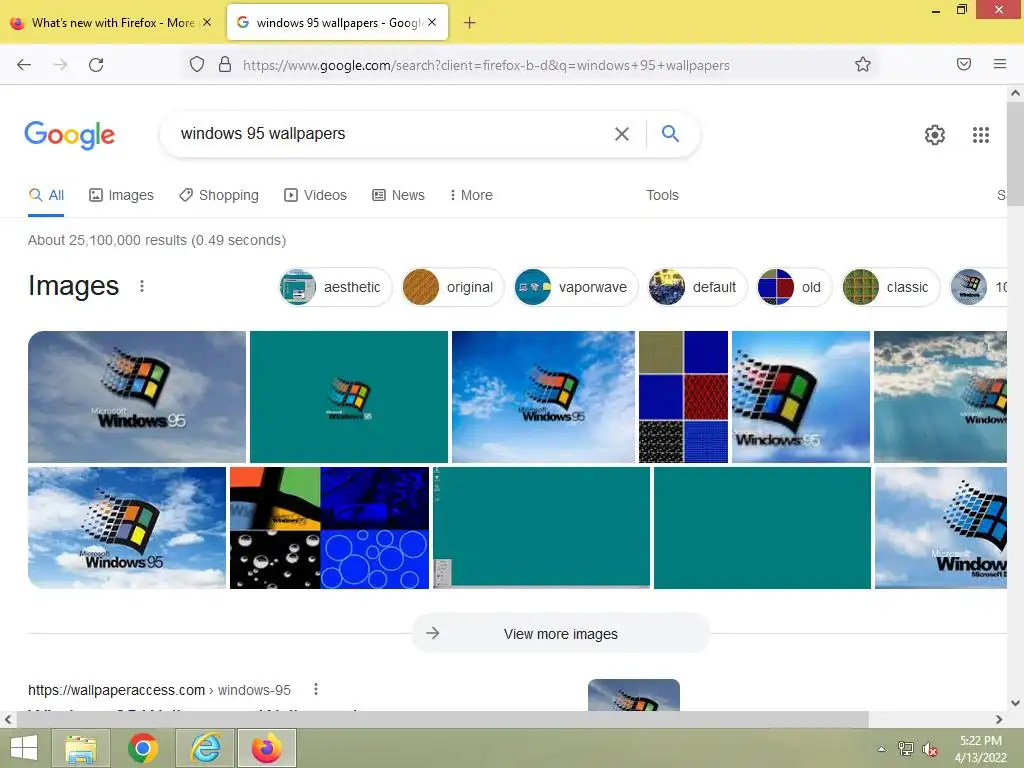Bookmark this page with star icon
Image resolution: width=1024 pixels, height=768 pixels.
863,65
